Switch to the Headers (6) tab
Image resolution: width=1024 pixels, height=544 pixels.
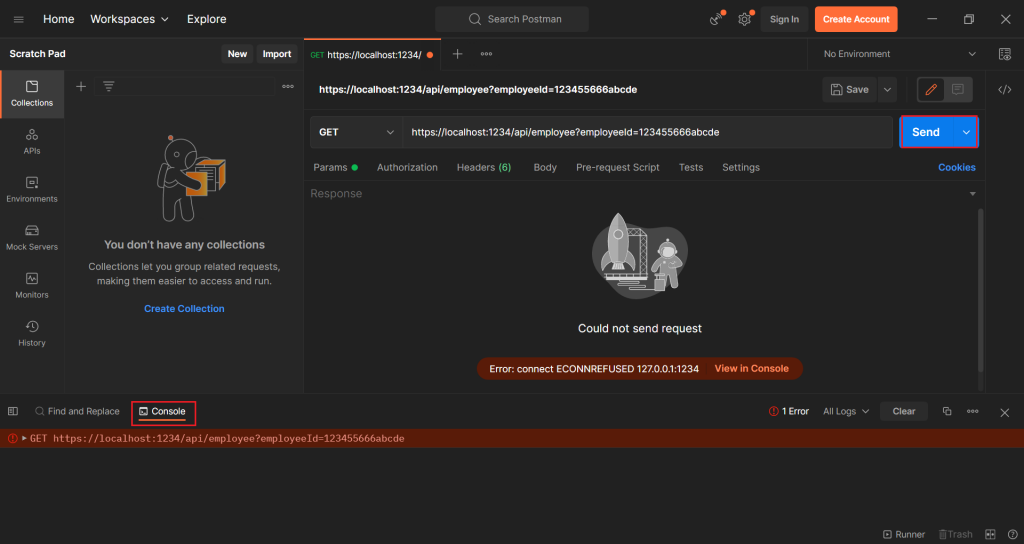coord(484,167)
